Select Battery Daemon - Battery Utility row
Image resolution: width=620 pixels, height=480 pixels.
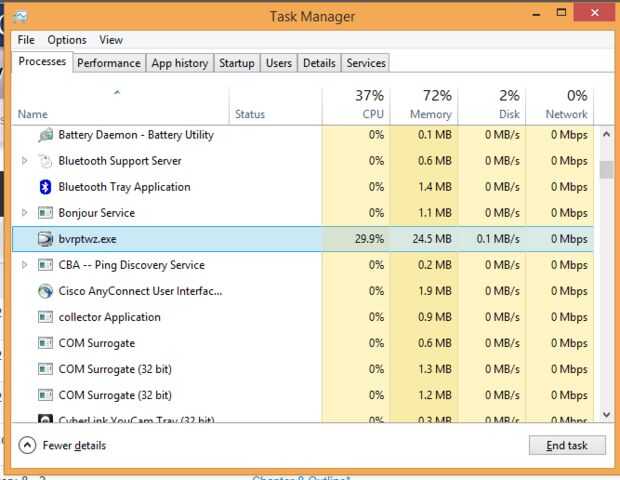[303, 135]
